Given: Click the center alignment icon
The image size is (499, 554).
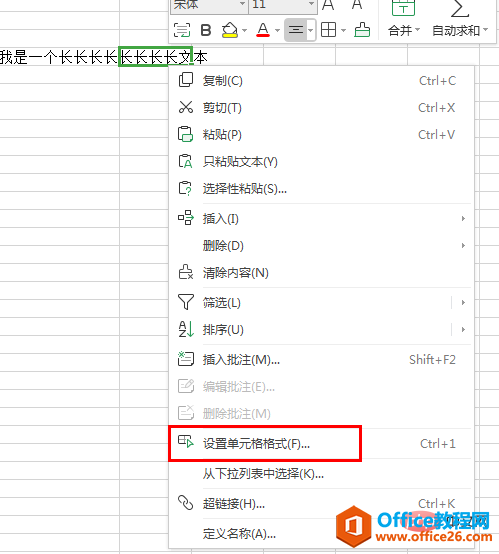Looking at the screenshot, I should pos(295,30).
